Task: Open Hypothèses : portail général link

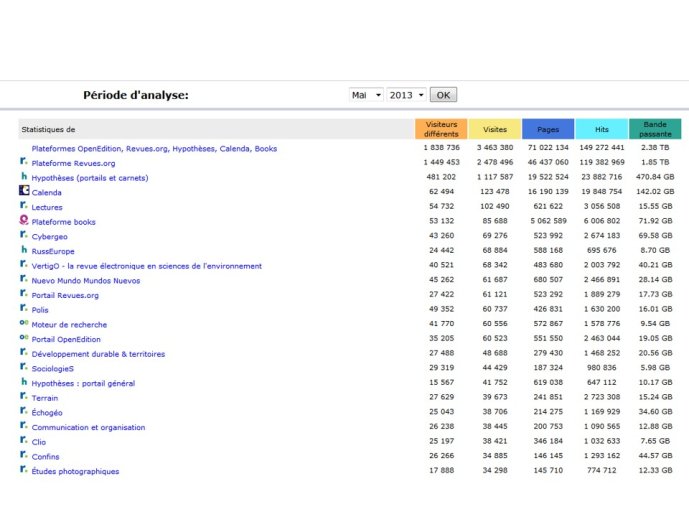Action: point(83,383)
